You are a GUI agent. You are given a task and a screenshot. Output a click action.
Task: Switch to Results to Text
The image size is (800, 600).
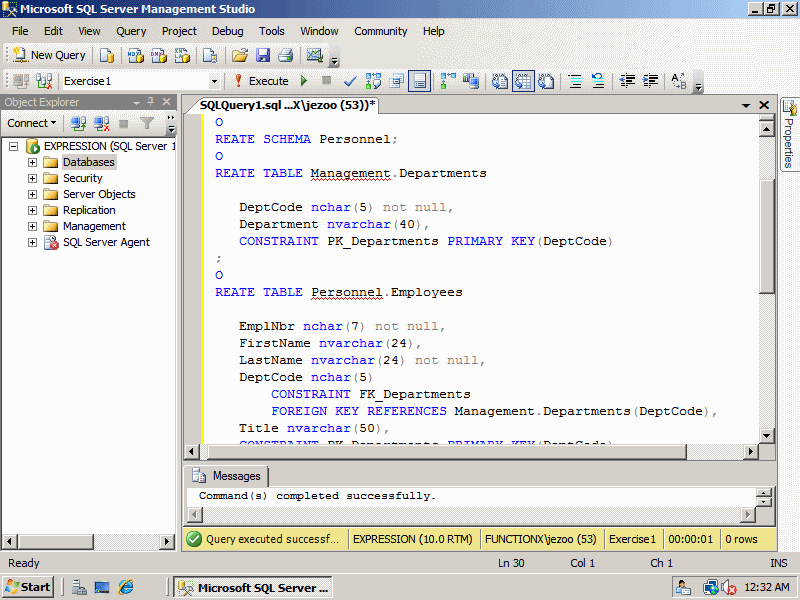click(x=500, y=81)
